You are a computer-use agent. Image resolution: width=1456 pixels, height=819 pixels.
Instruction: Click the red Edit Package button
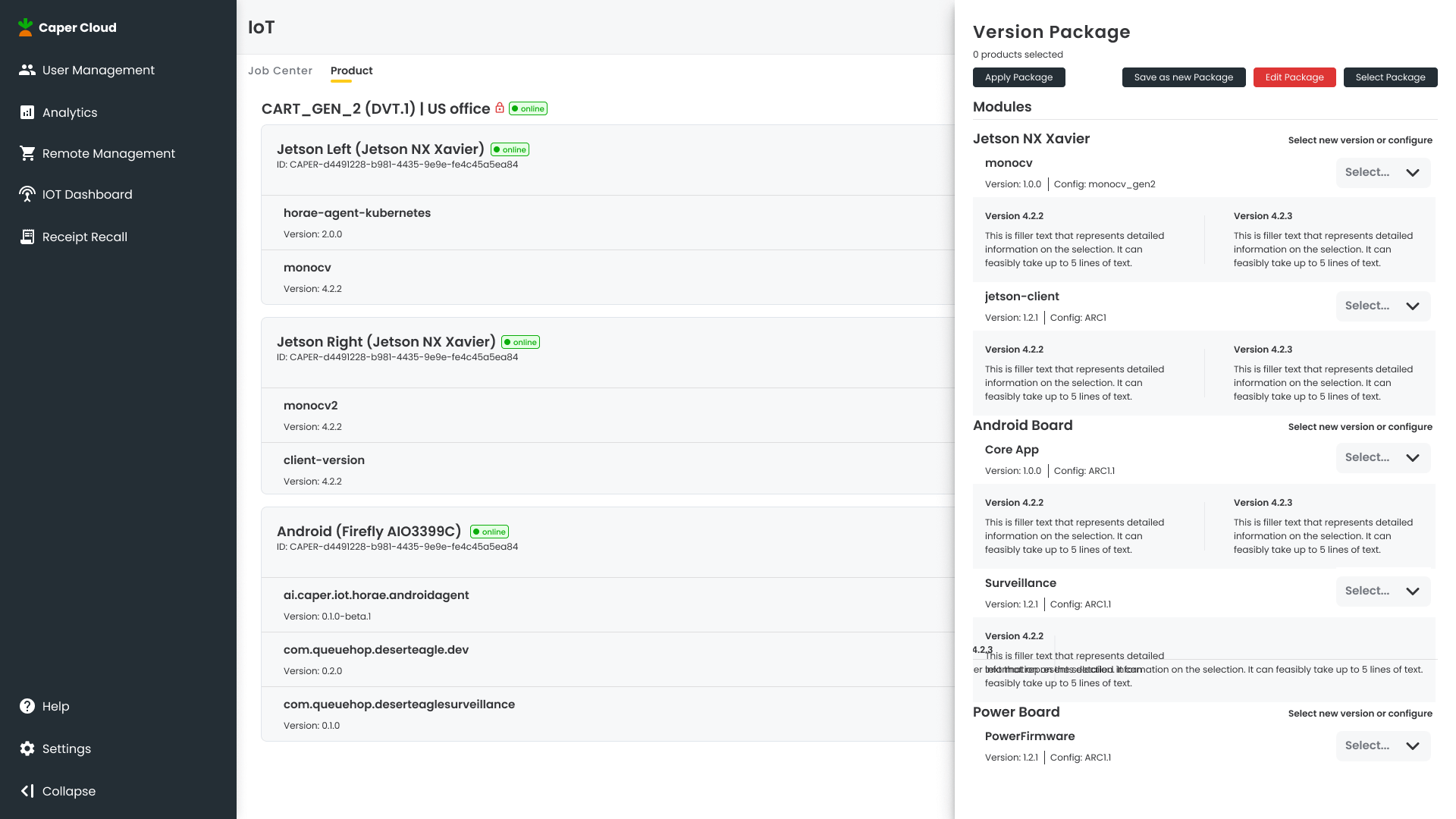[1294, 77]
